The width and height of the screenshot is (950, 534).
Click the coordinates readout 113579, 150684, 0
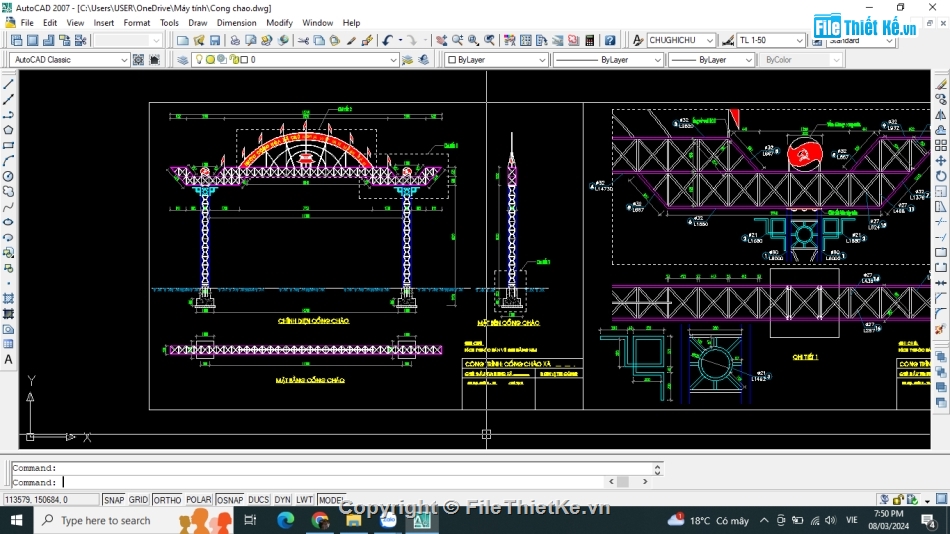coord(51,500)
